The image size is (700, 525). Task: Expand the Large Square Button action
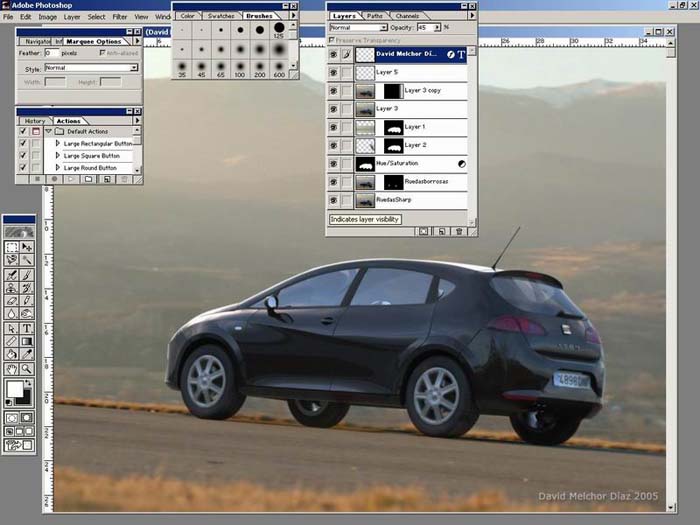tap(58, 156)
